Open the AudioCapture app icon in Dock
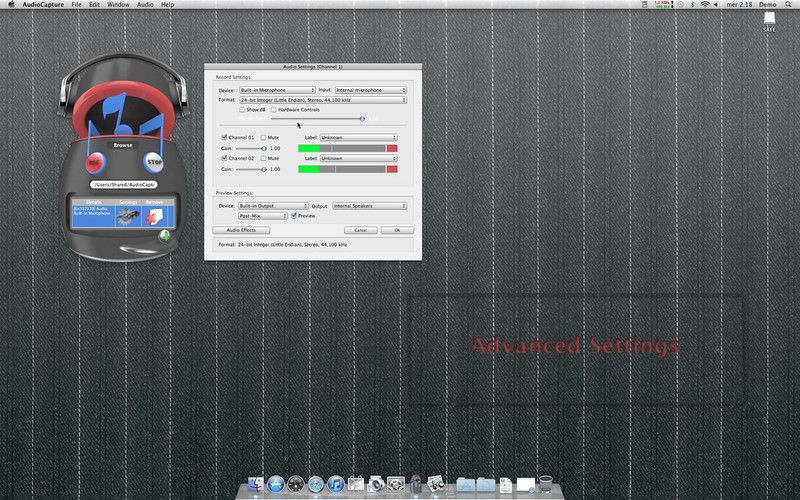The image size is (800, 500). pos(416,484)
